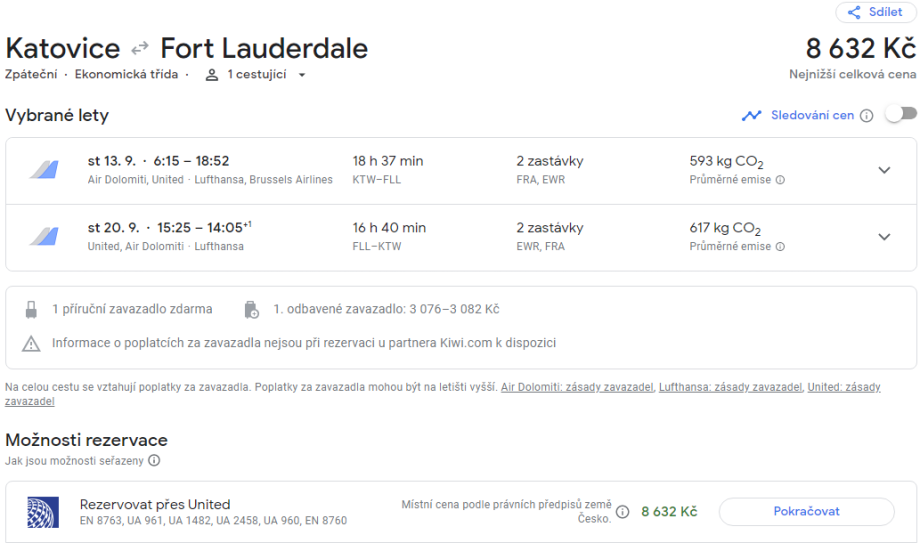The width and height of the screenshot is (920, 543).
Task: Open Lufthansa: zásady zavazadel link
Action: [730, 387]
